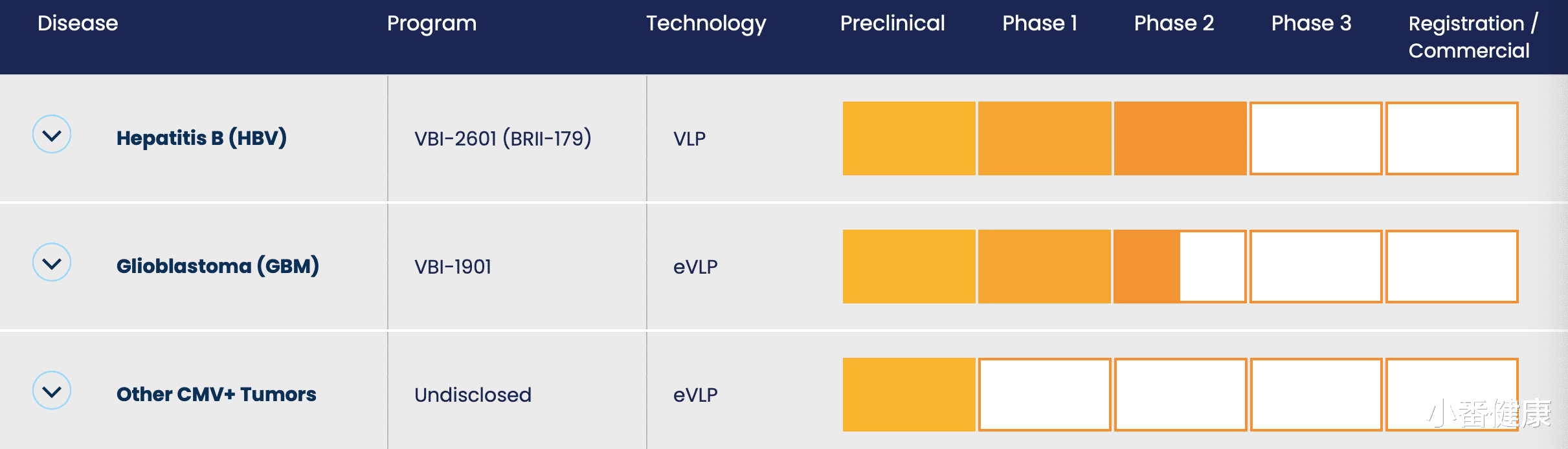Select the VBI-1901 program text
The image size is (1568, 449).
(x=453, y=267)
